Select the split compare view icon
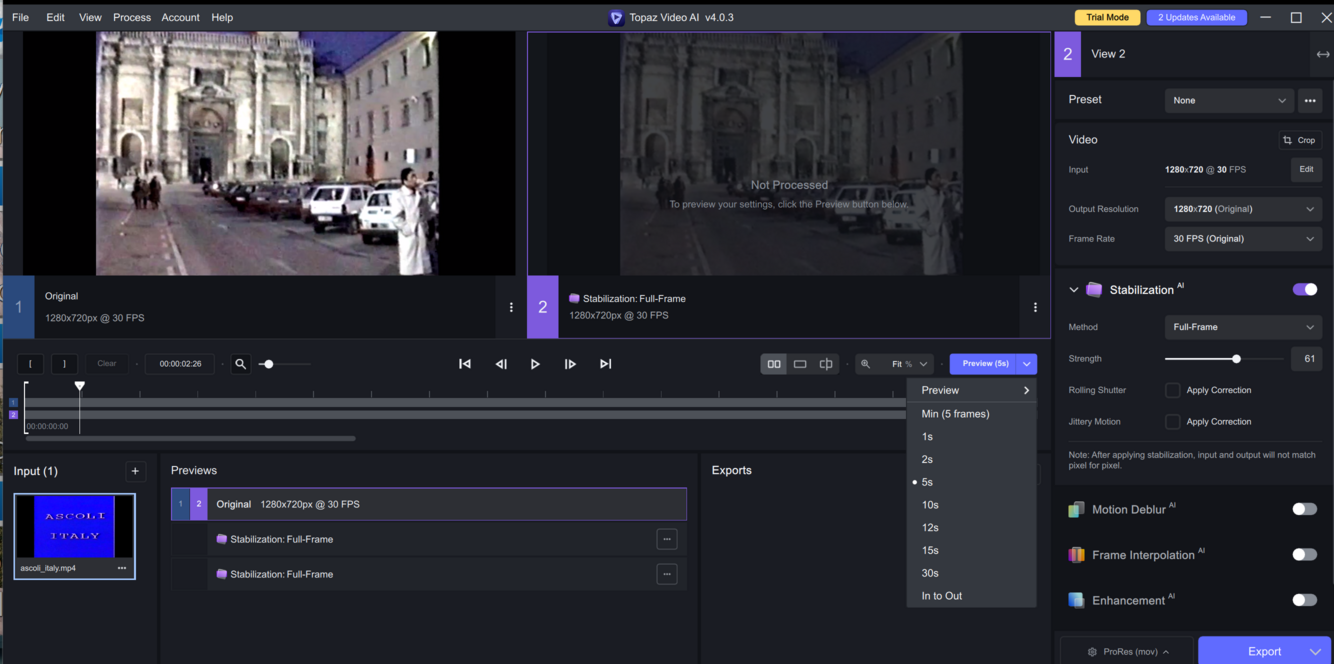 point(826,364)
